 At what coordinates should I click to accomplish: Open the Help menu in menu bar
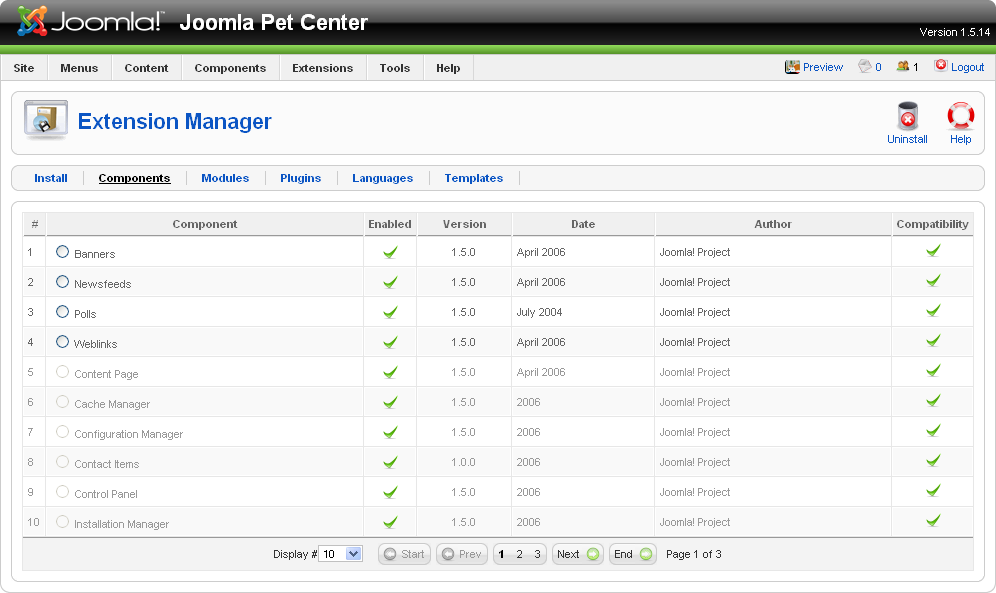point(448,68)
